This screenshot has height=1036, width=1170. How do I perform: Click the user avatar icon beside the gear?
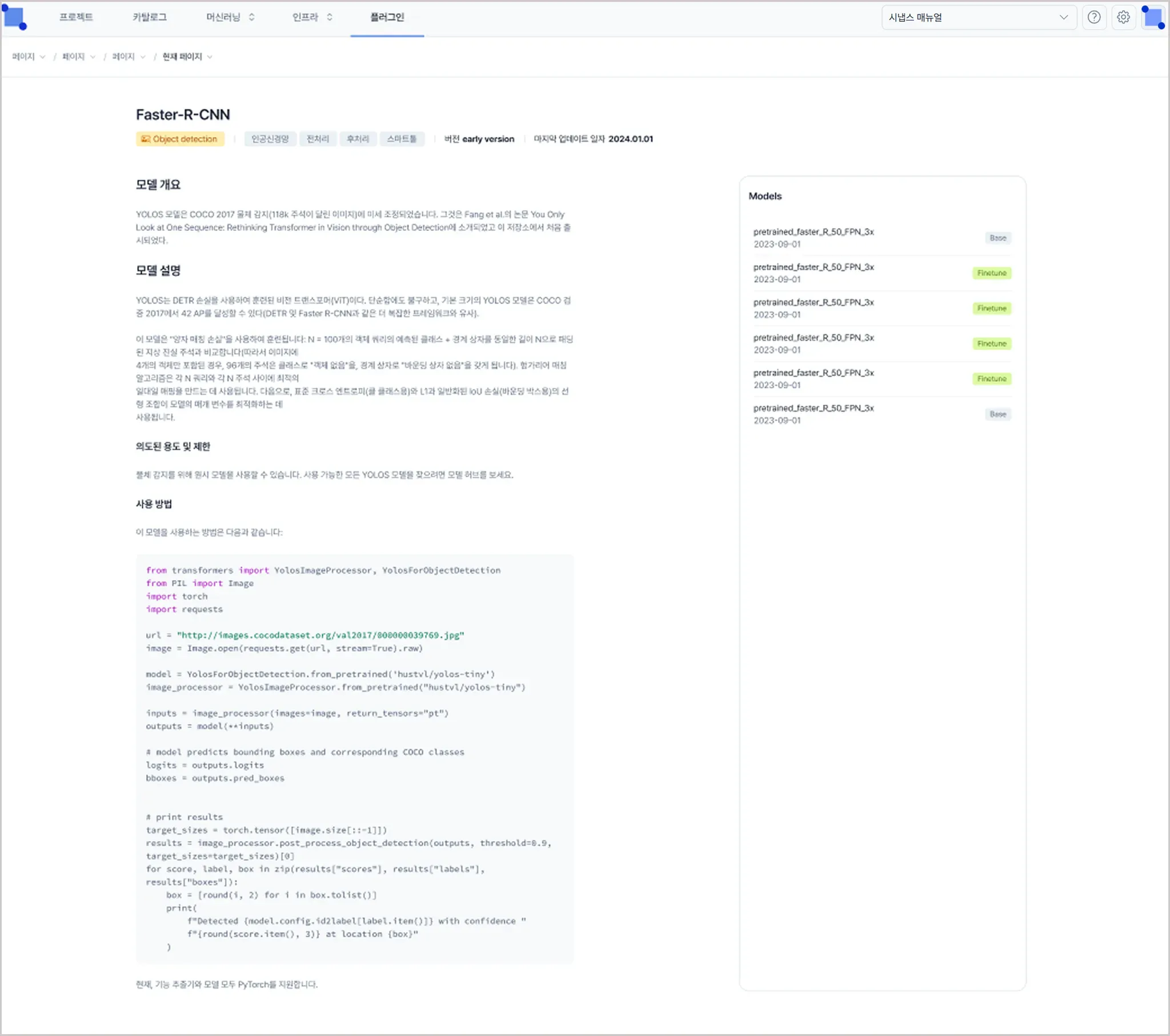(x=1153, y=17)
